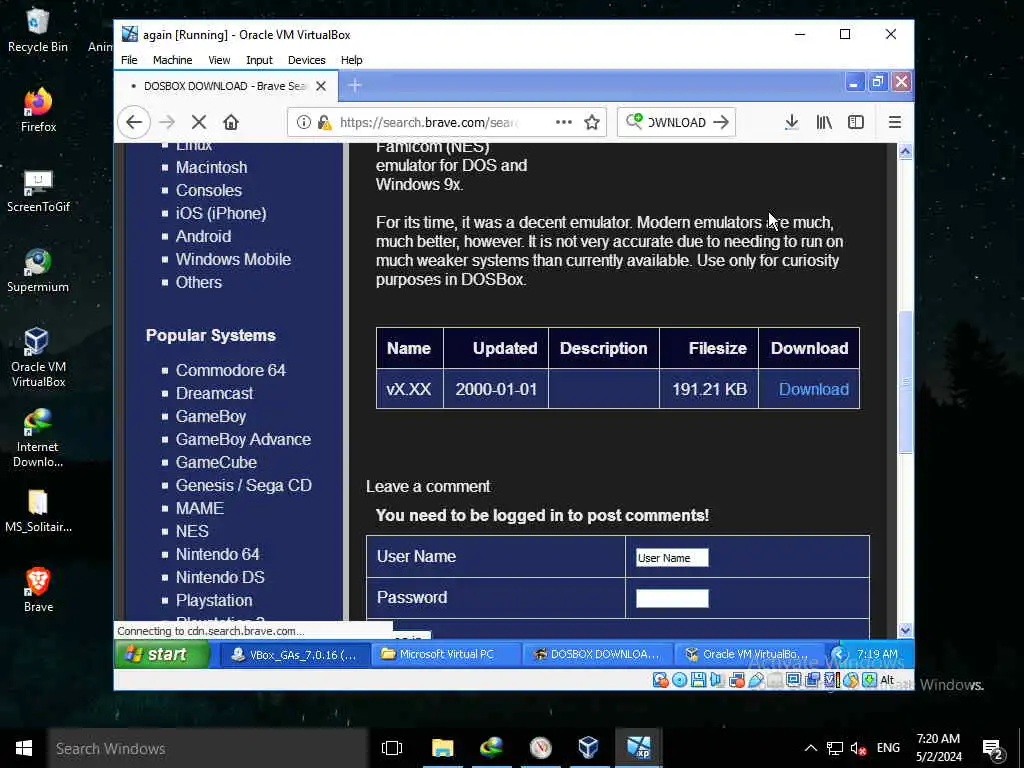Image resolution: width=1024 pixels, height=768 pixels.
Task: Click the Password input field
Action: pyautogui.click(x=672, y=598)
